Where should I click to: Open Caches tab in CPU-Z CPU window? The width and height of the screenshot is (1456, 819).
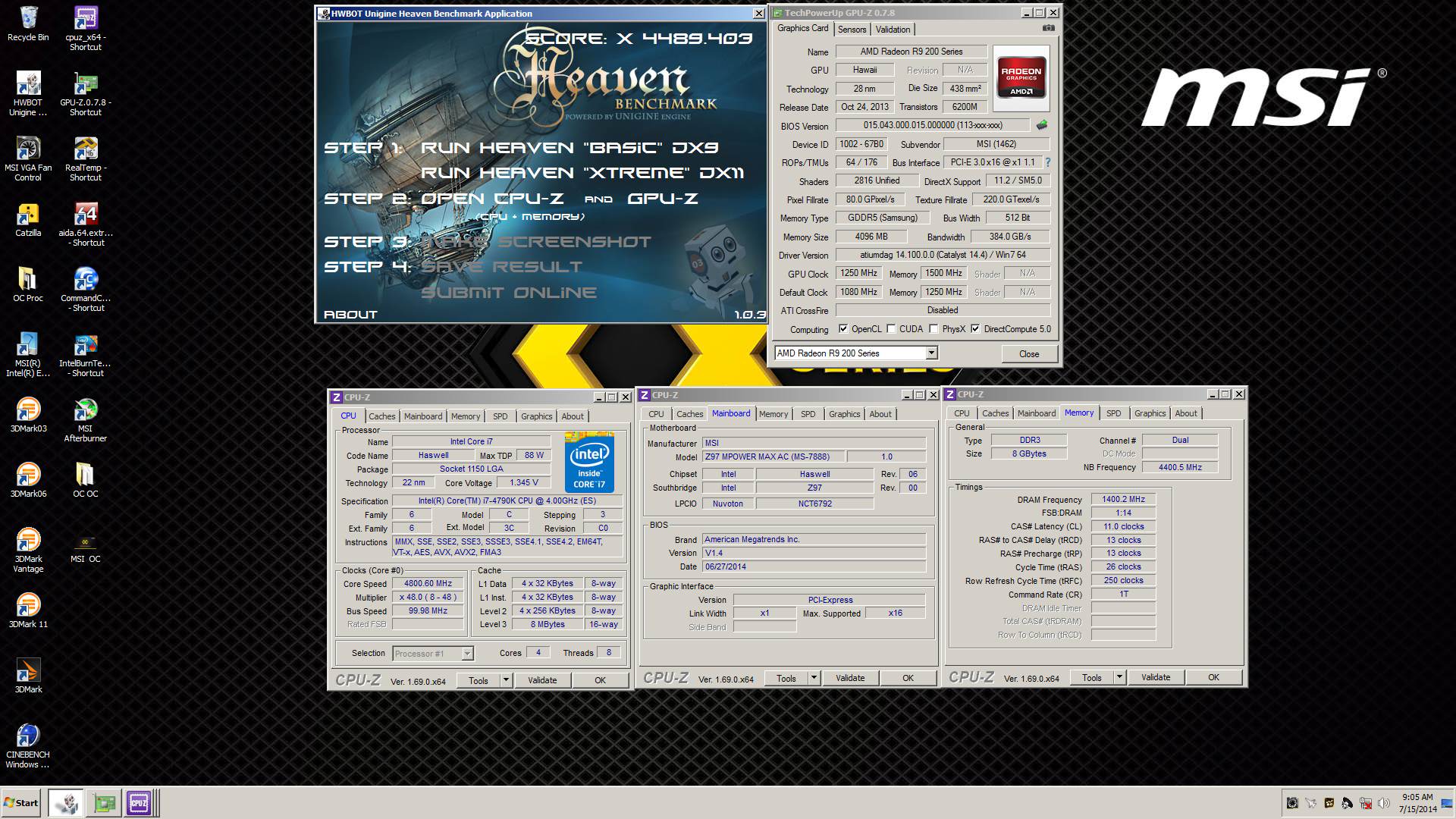coord(381,416)
